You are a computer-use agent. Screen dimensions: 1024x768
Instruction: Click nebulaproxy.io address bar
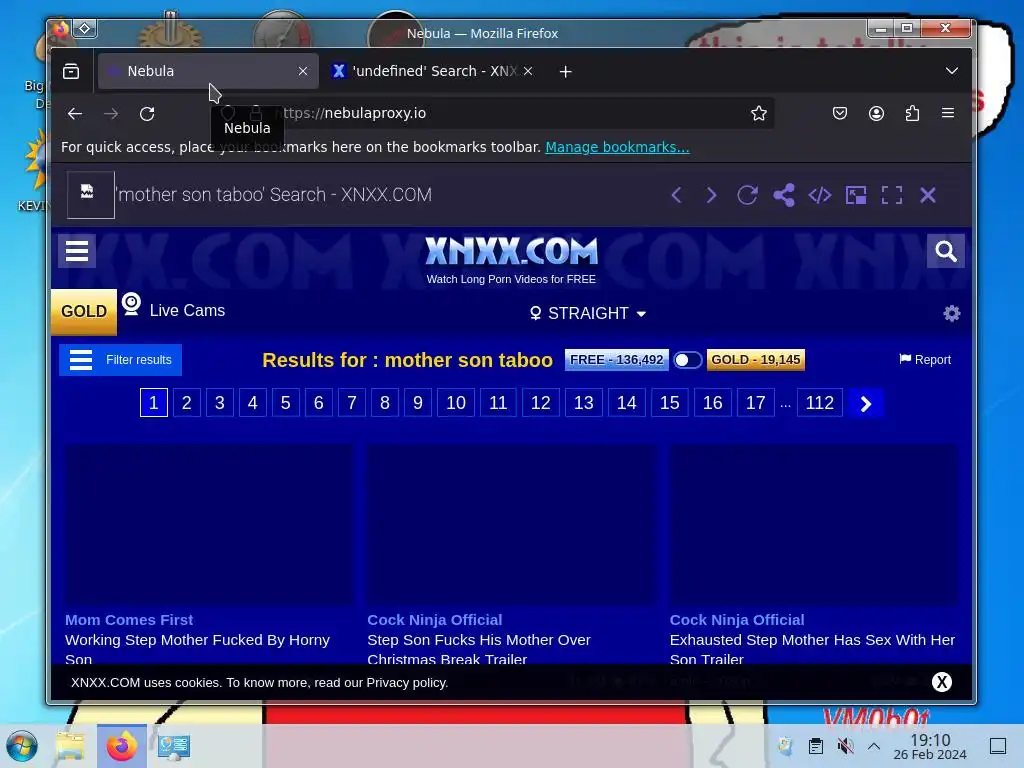493,113
